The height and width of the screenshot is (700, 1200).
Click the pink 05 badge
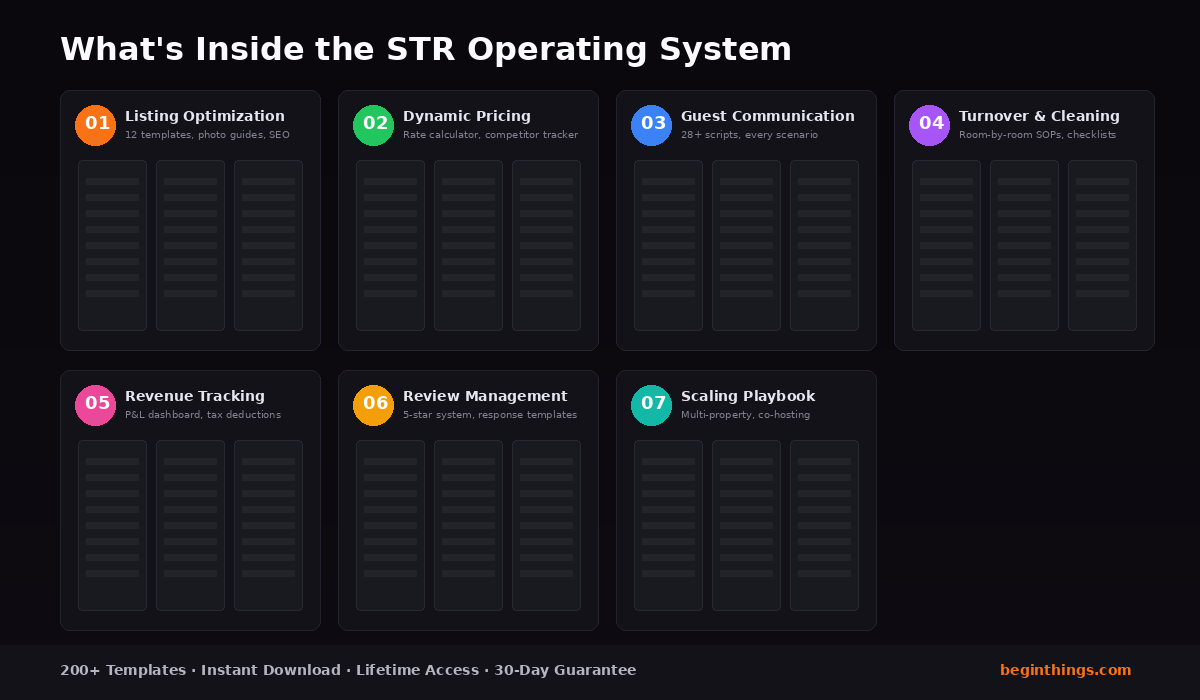pos(95,405)
